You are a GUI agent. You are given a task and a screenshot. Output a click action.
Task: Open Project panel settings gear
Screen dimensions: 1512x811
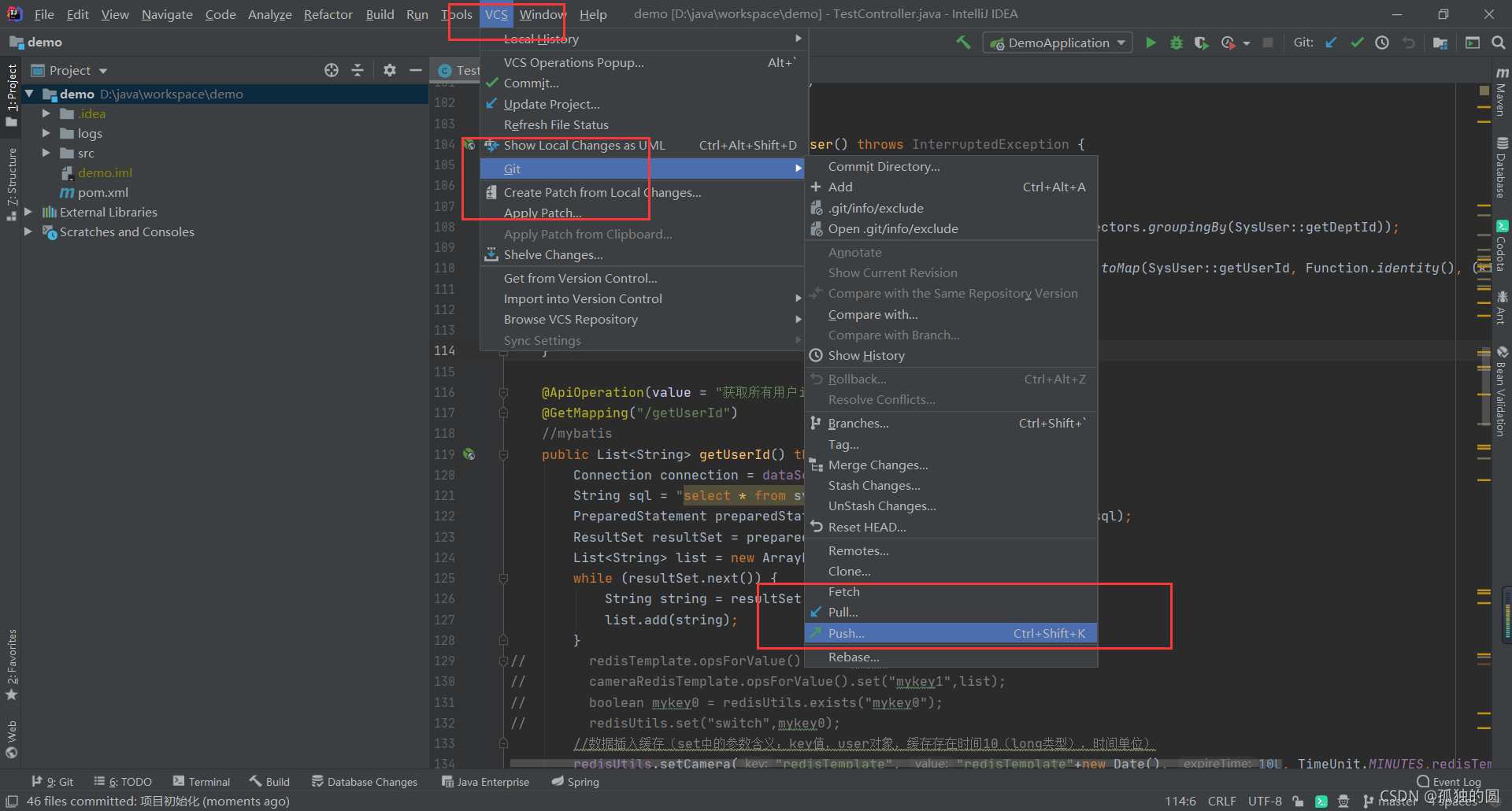(390, 70)
